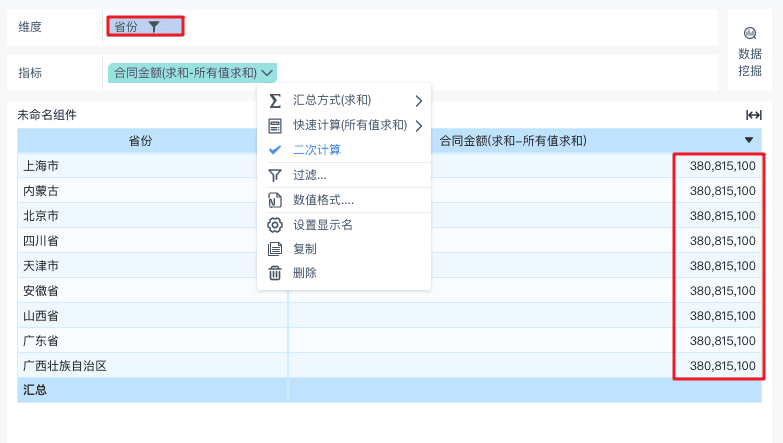
Task: Open the 数据挖掘 data mining tool
Action: click(x=750, y=52)
